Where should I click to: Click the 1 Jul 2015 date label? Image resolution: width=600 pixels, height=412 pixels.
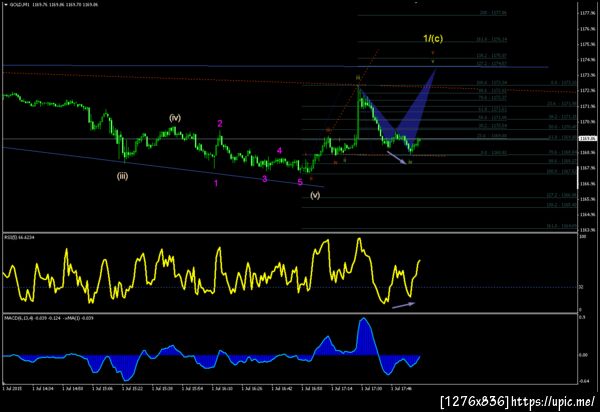[x=12, y=388]
